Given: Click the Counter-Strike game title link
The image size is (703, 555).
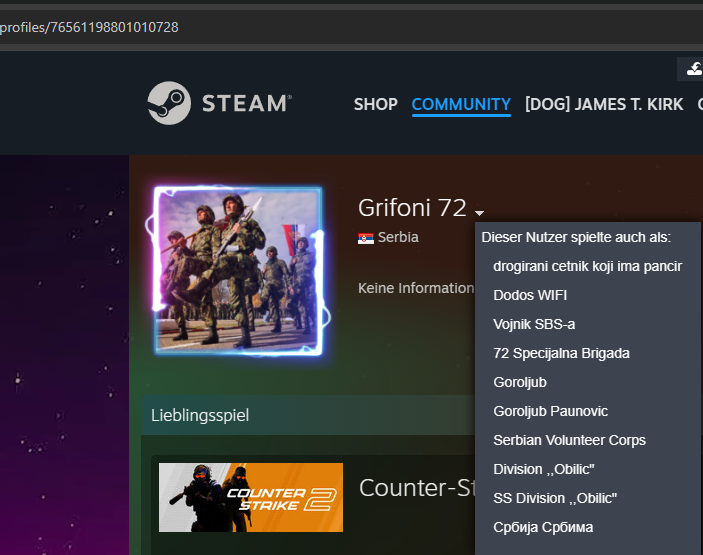Looking at the screenshot, I should [x=416, y=488].
